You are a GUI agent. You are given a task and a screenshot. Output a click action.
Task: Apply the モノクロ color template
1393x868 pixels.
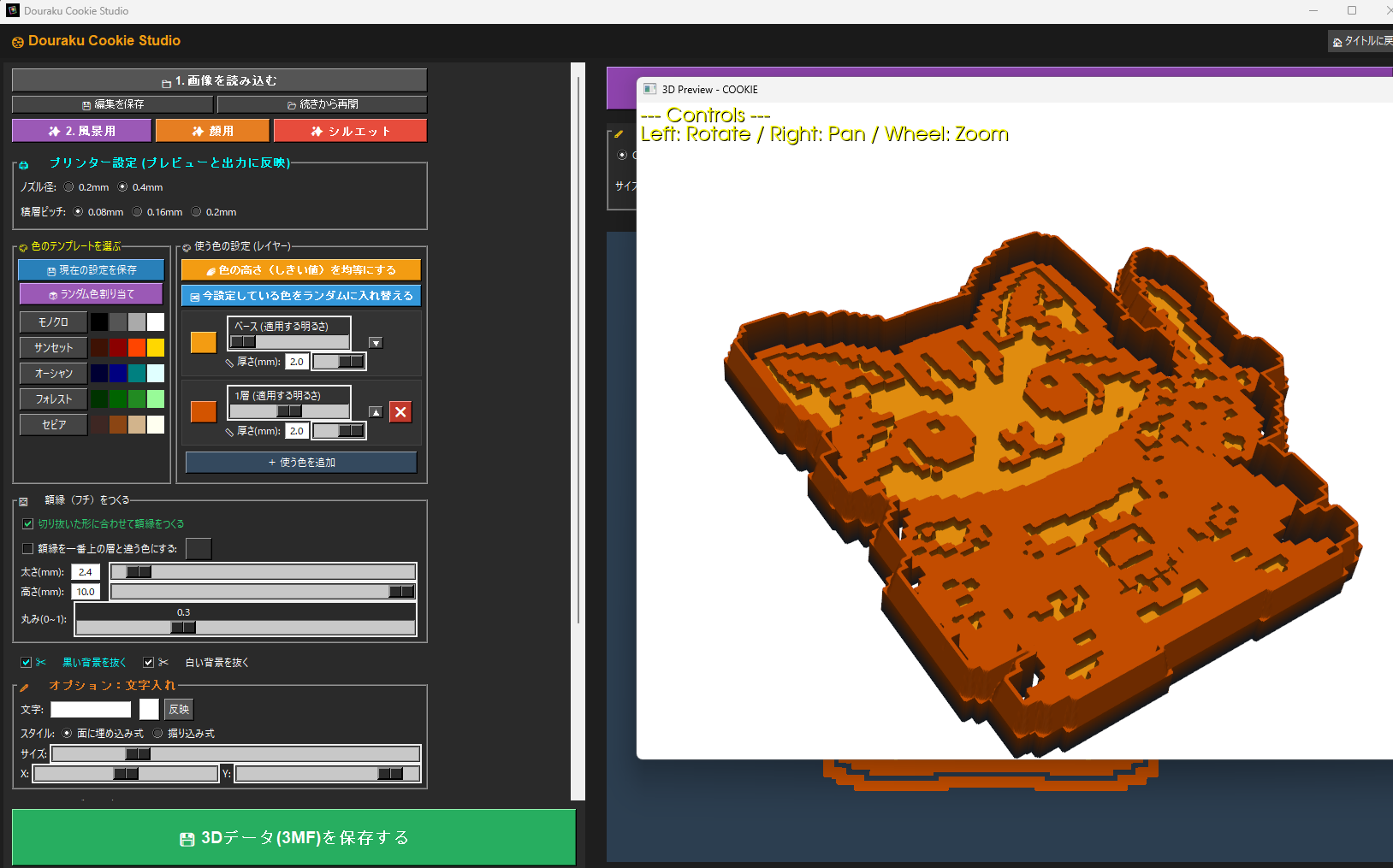click(53, 322)
